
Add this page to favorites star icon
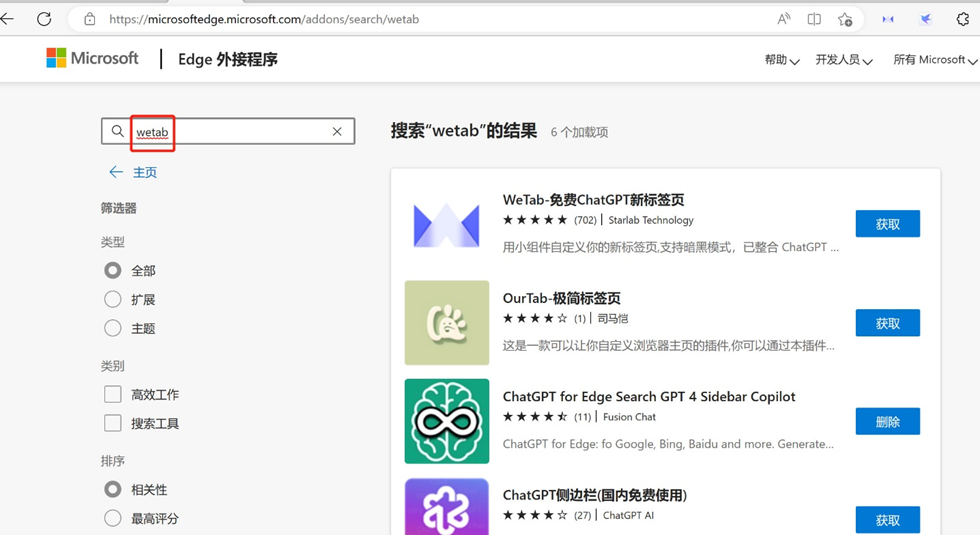click(x=845, y=19)
